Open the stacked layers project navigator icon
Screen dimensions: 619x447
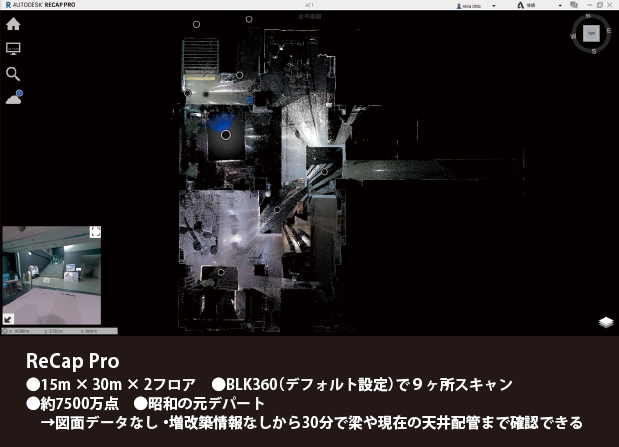(606, 322)
